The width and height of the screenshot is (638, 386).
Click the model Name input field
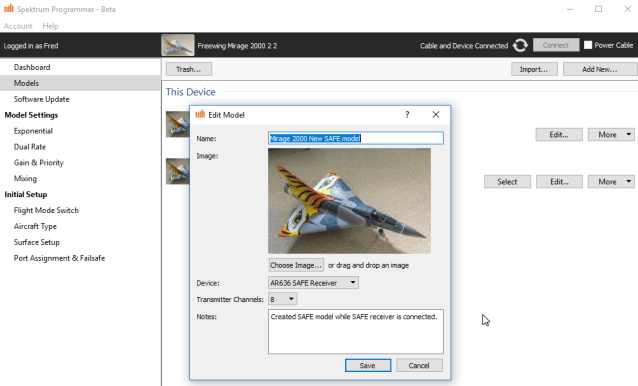356,138
